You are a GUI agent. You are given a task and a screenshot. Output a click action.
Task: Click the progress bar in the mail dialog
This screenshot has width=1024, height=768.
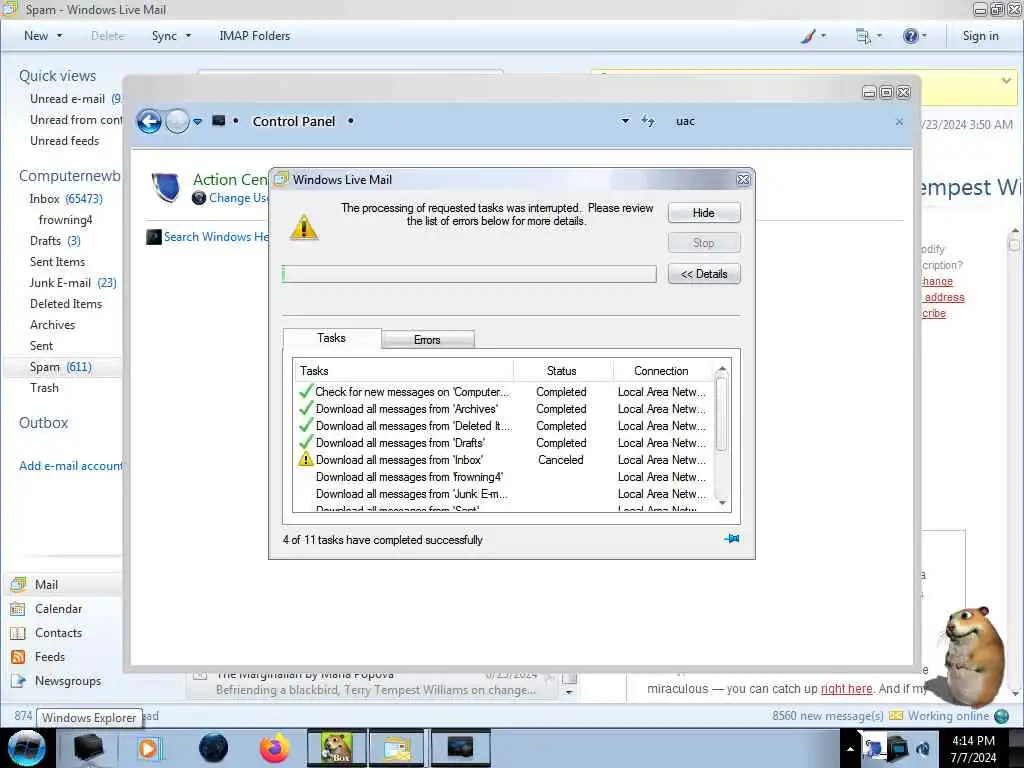coord(469,274)
